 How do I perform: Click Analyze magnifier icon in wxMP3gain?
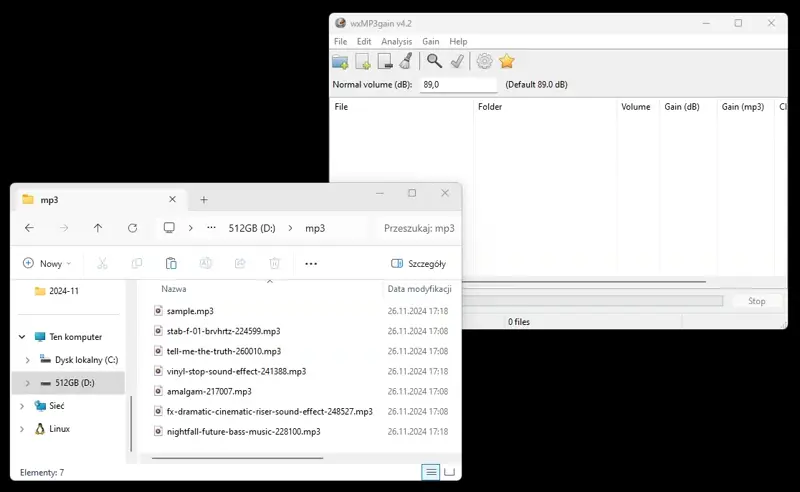coord(434,61)
